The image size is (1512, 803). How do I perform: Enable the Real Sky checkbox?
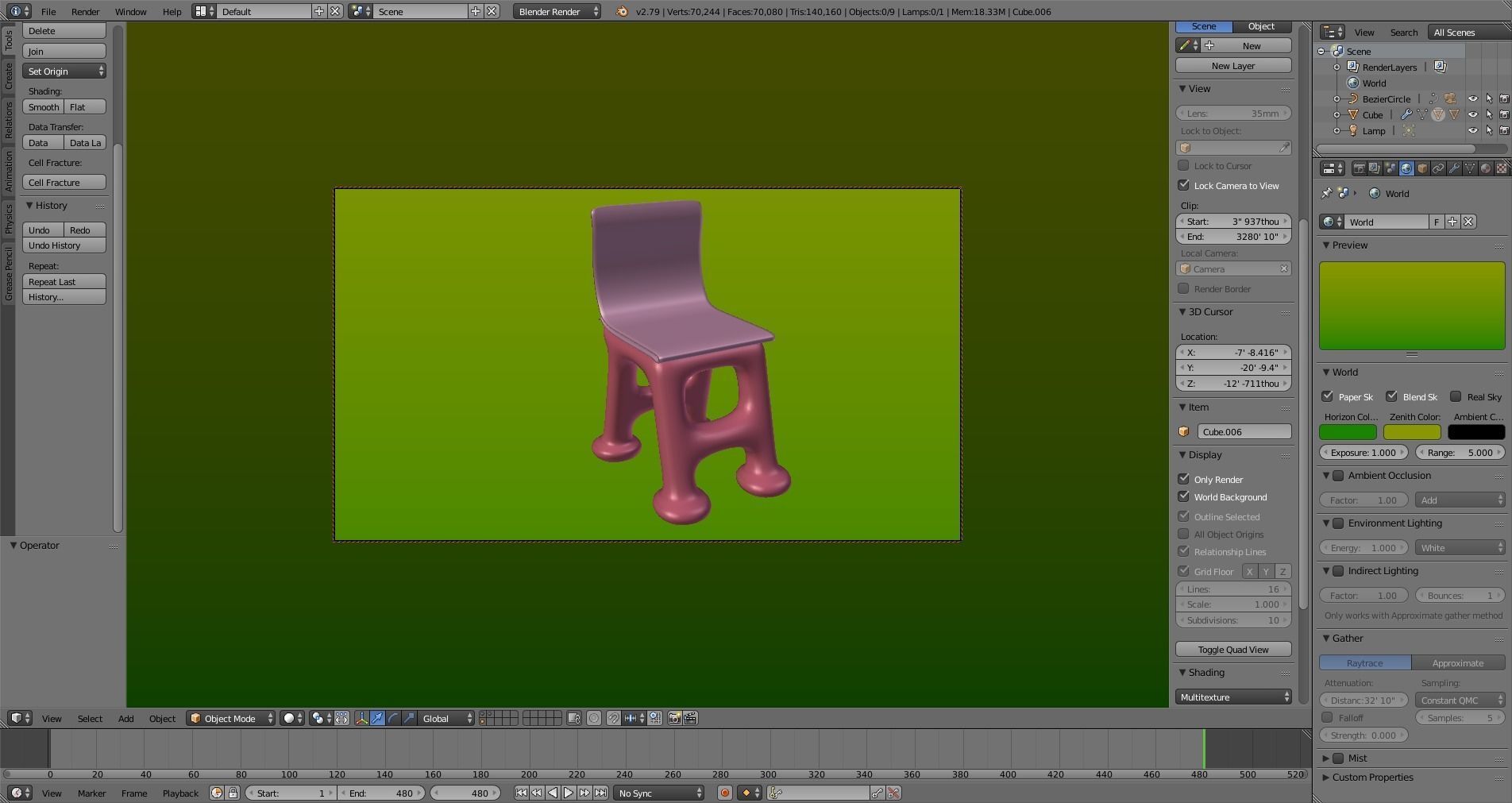point(1456,396)
